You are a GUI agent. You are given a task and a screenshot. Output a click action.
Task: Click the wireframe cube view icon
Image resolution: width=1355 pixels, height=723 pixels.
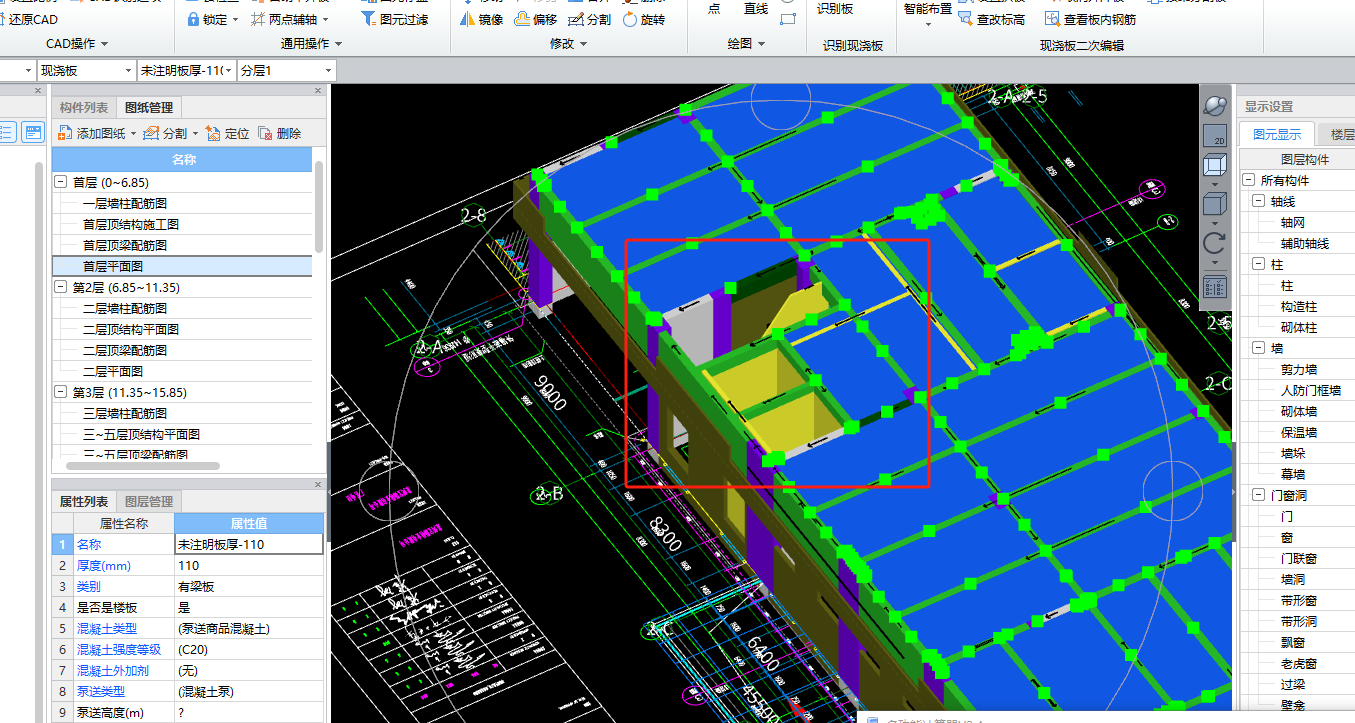[1214, 165]
